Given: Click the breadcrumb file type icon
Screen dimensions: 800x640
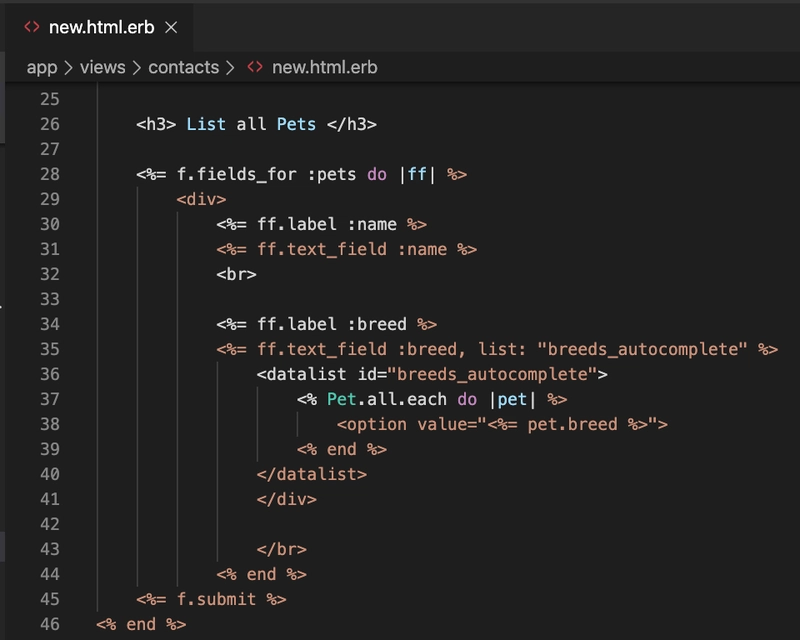Looking at the screenshot, I should pos(255,67).
